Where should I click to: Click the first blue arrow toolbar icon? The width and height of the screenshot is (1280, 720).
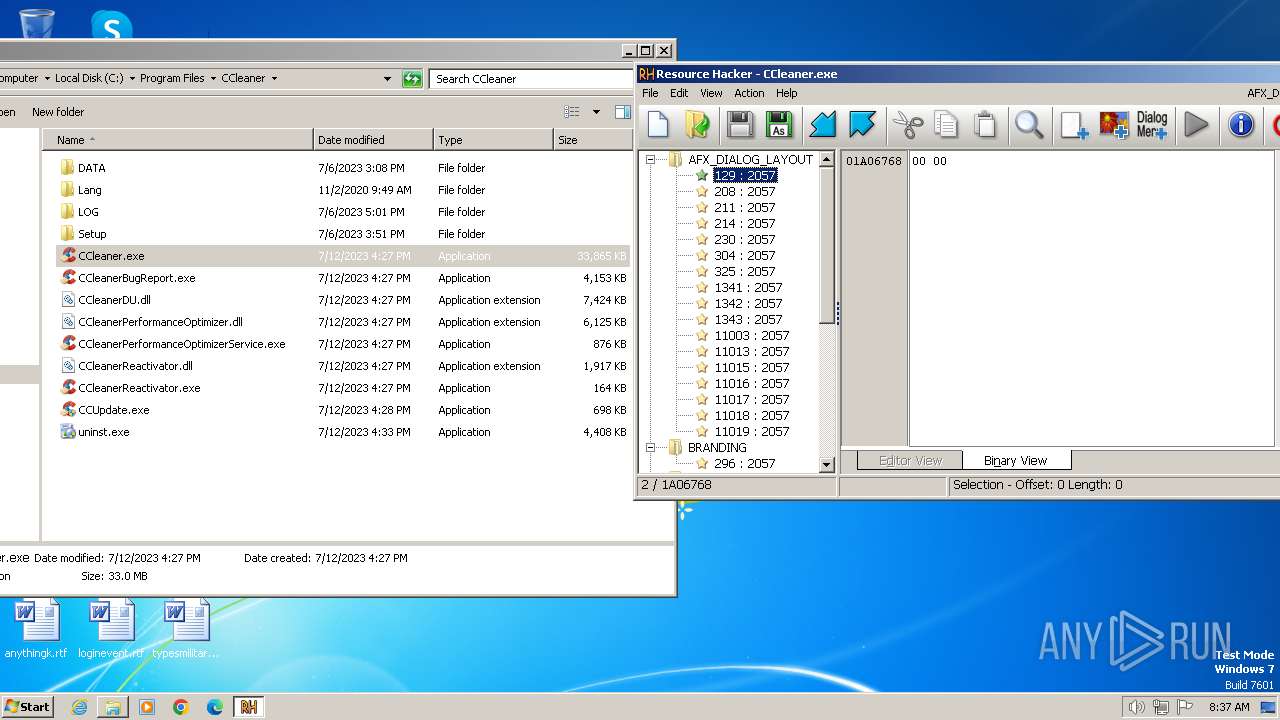tap(822, 124)
